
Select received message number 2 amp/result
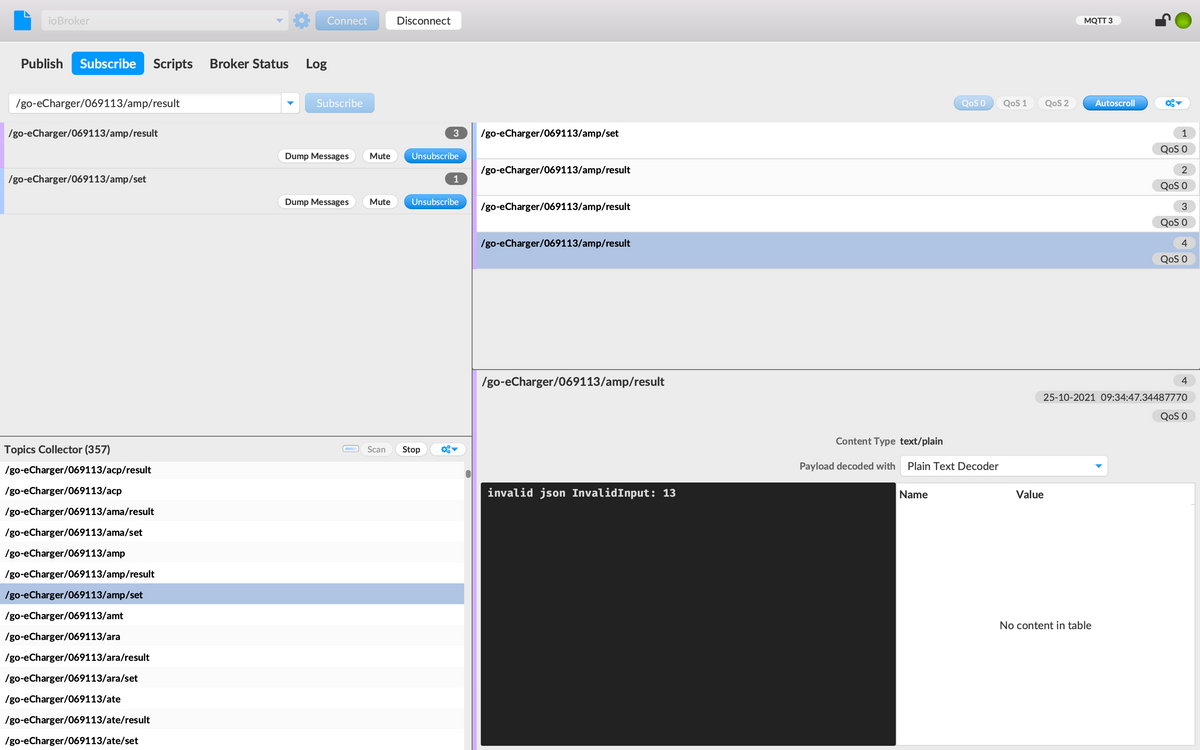coord(836,178)
